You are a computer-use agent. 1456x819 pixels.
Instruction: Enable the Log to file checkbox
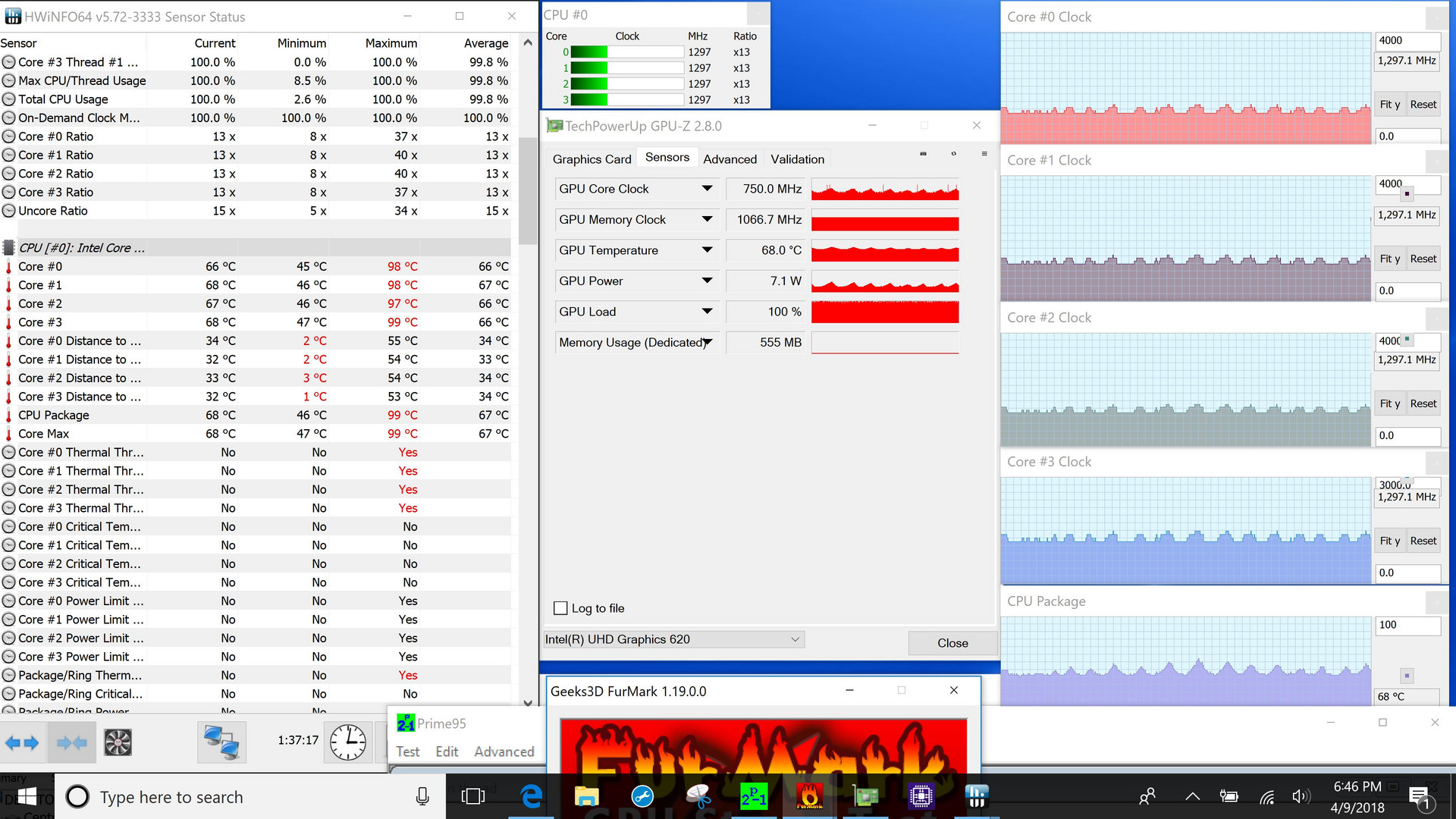click(x=561, y=608)
